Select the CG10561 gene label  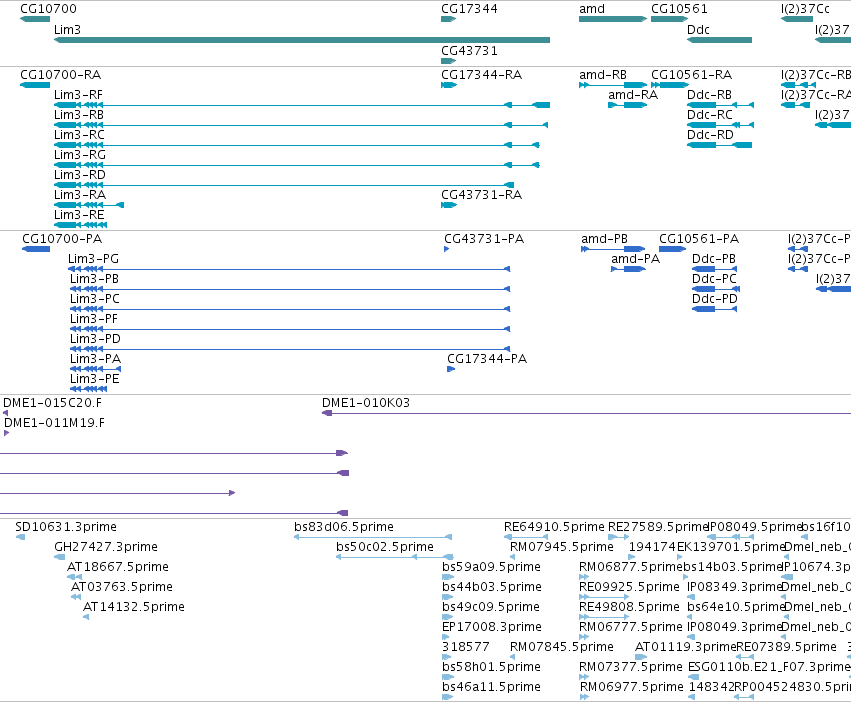coord(679,9)
